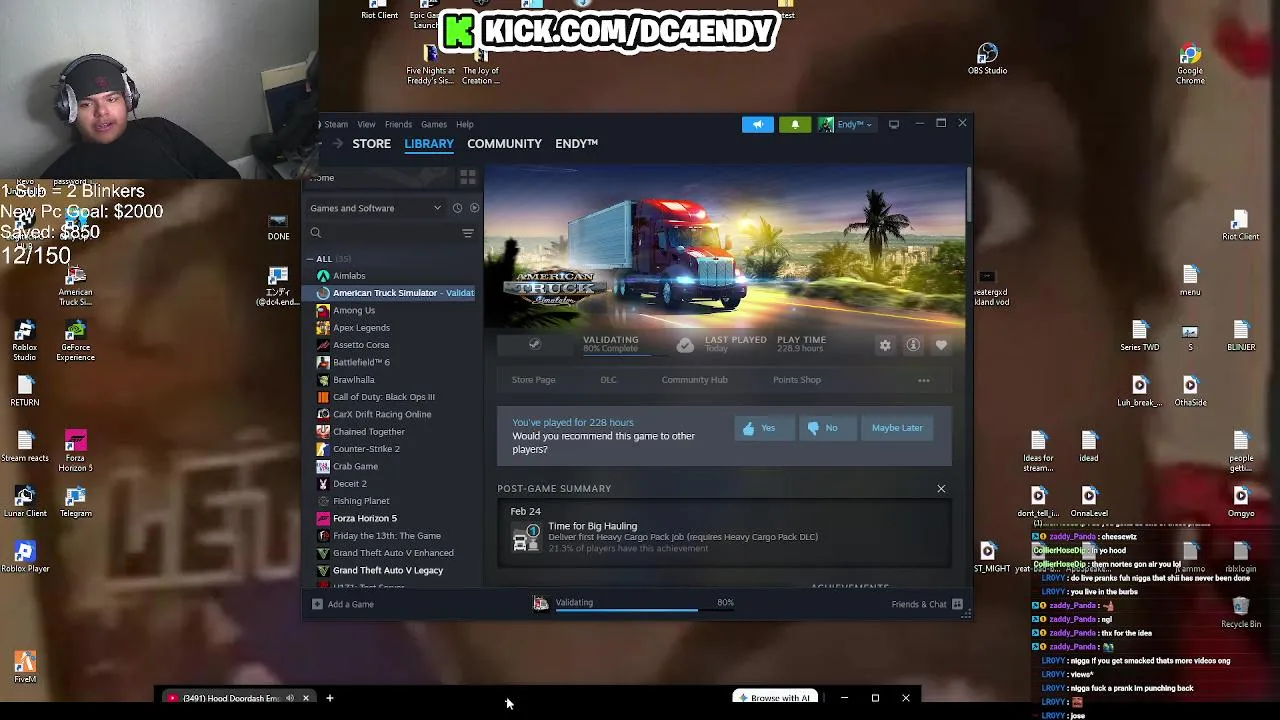Open the ENDY profile tab
This screenshot has height=720, width=1280.
(576, 144)
